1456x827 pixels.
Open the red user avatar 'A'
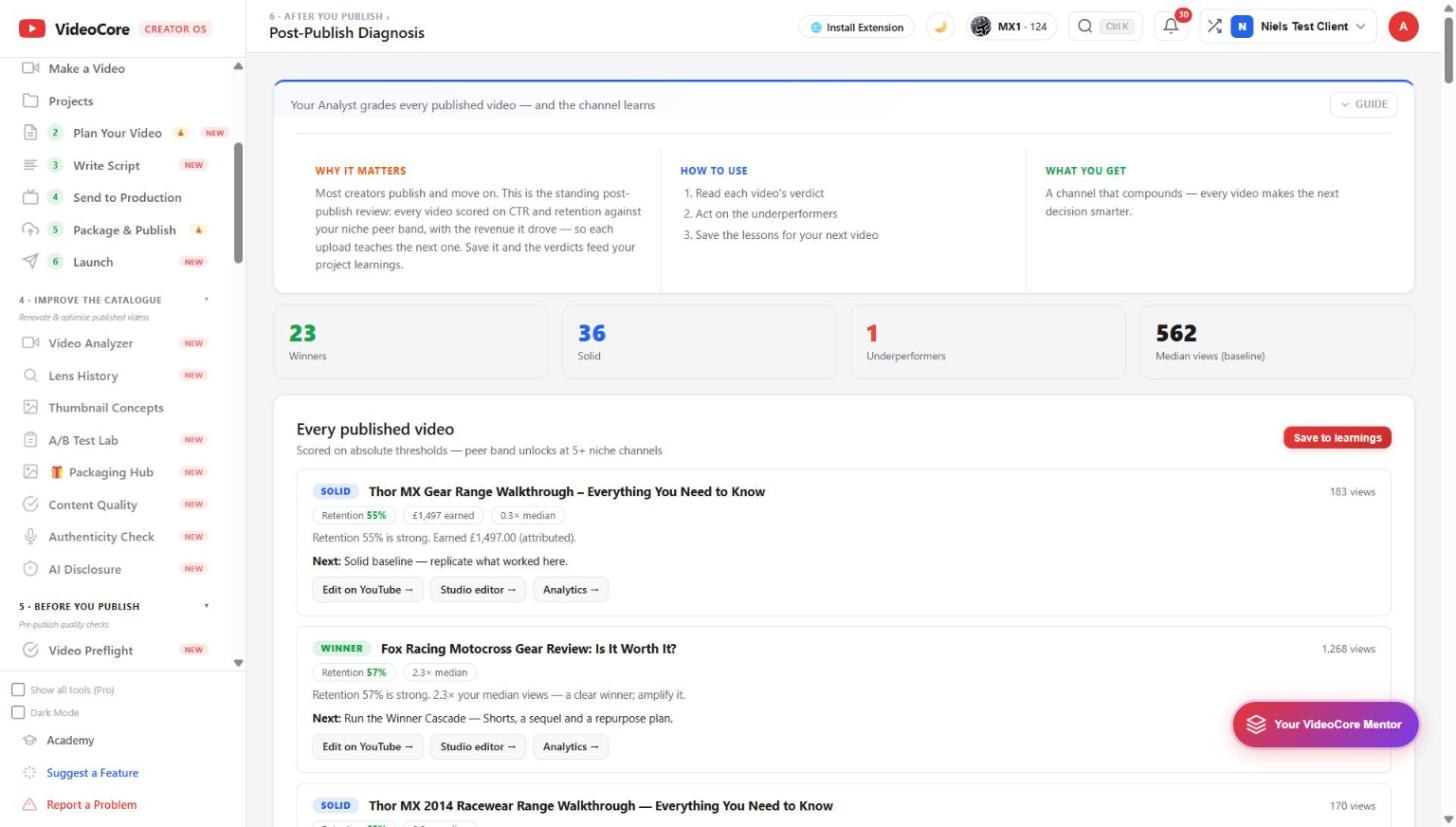coord(1403,27)
